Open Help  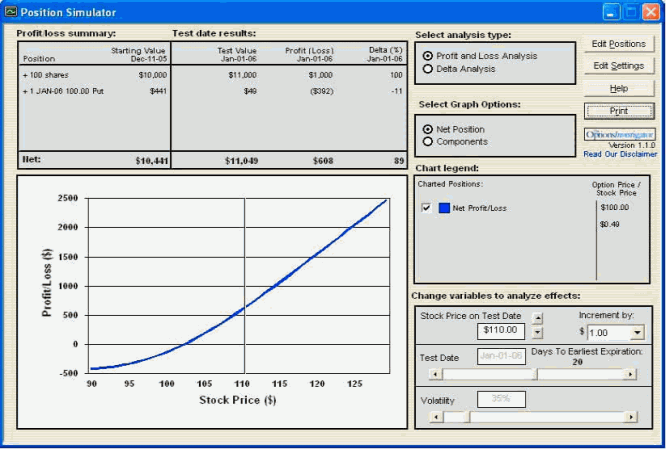[619, 88]
